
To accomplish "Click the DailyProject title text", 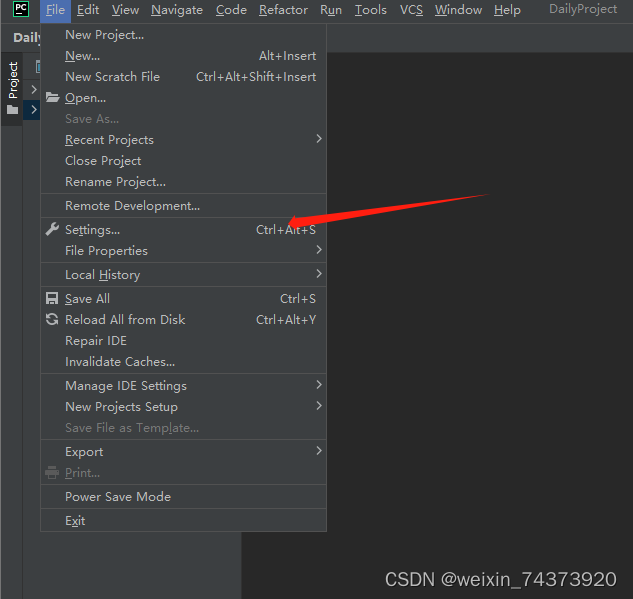I will 583,9.
